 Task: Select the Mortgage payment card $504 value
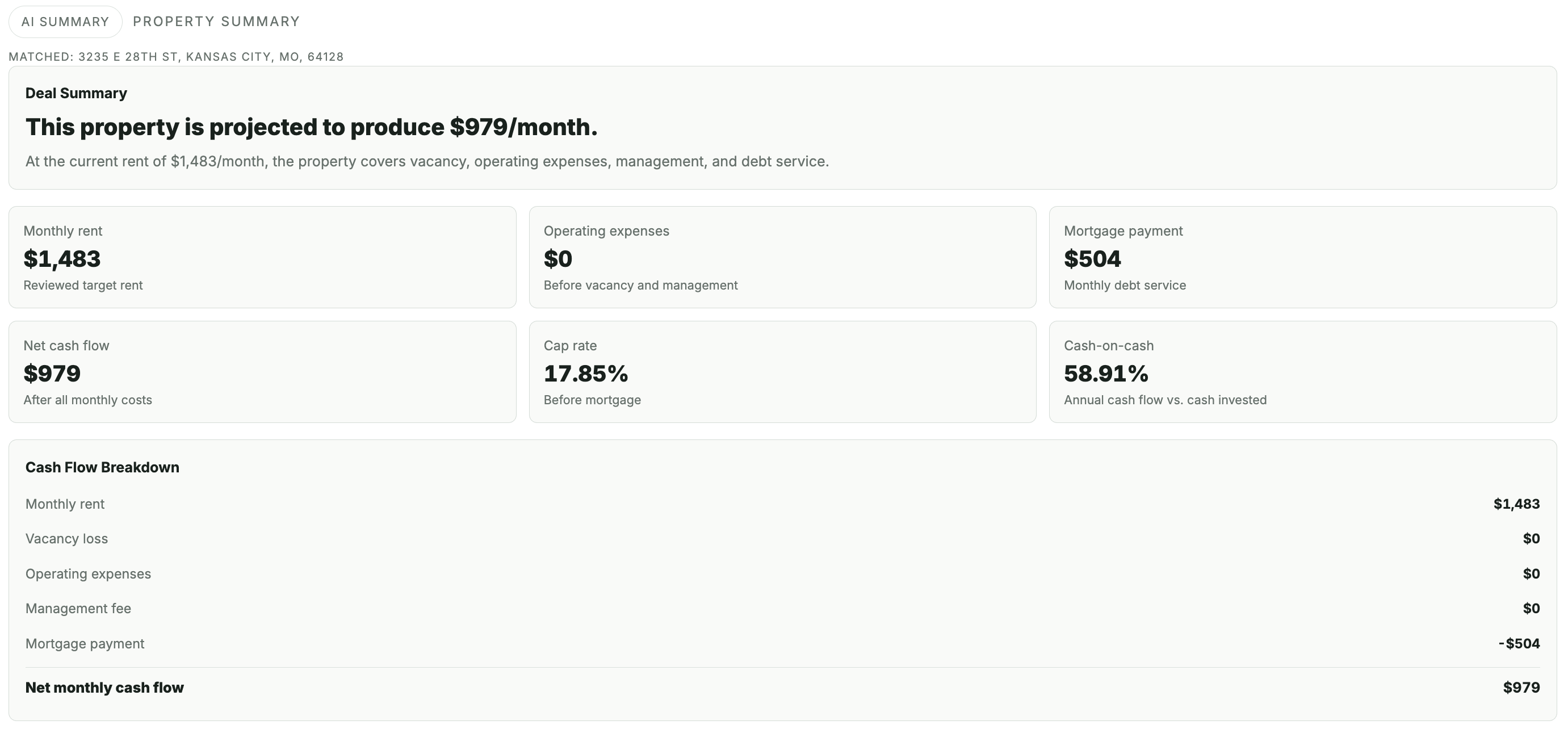[1092, 259]
